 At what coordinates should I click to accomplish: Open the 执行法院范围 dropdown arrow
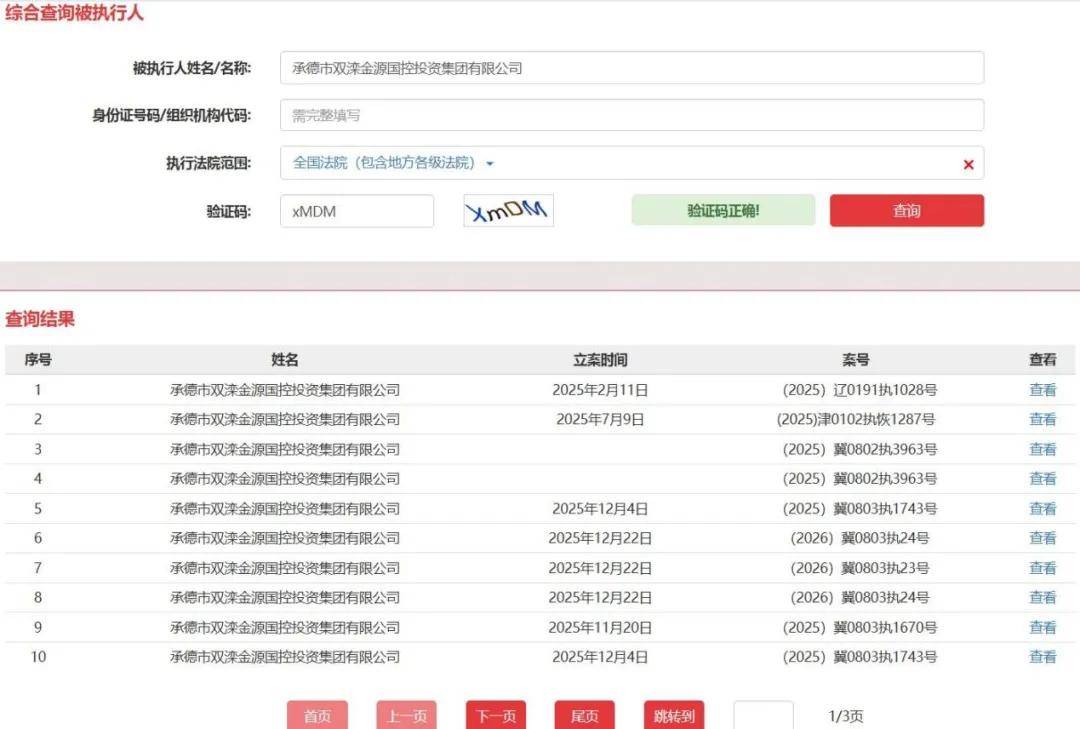[490, 163]
